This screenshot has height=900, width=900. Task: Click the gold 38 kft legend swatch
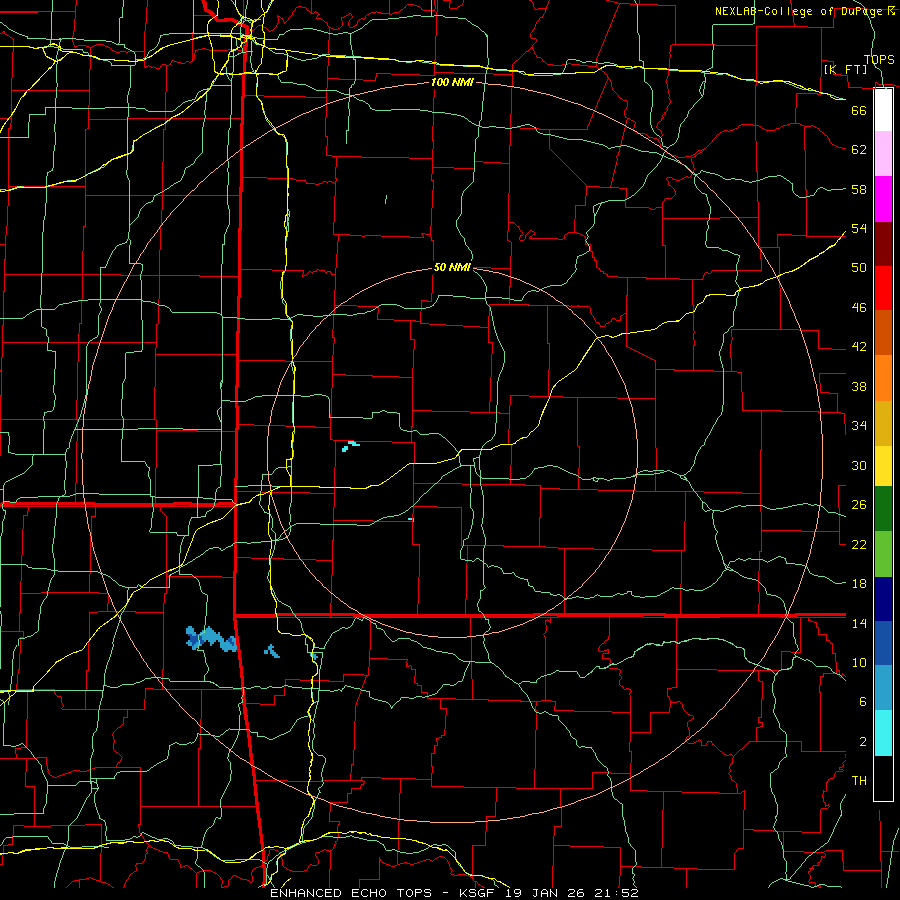pyautogui.click(x=883, y=423)
